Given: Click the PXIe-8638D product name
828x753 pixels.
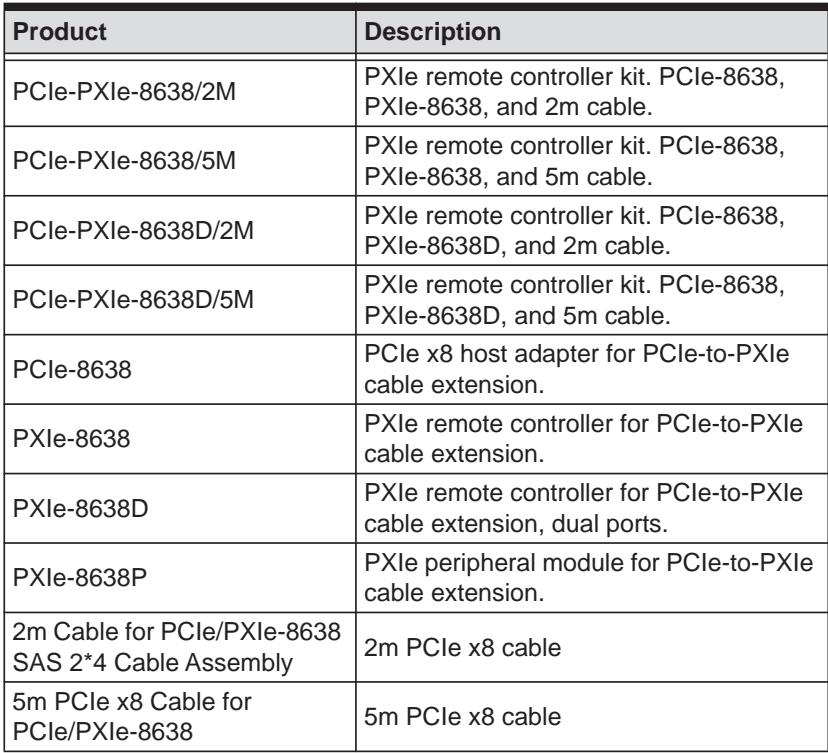Looking at the screenshot, I should point(80,508).
